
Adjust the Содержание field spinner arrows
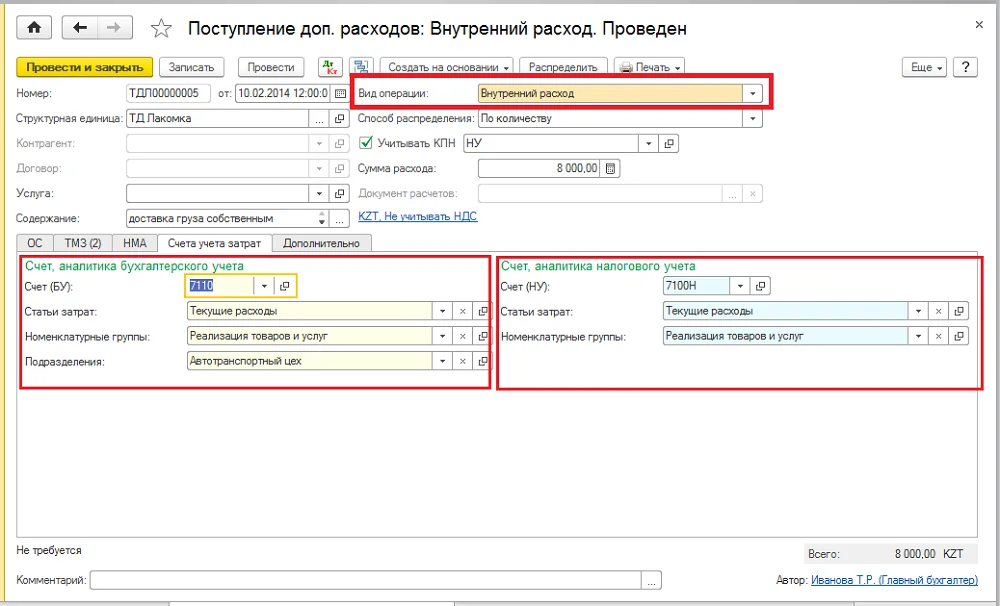tap(321, 219)
